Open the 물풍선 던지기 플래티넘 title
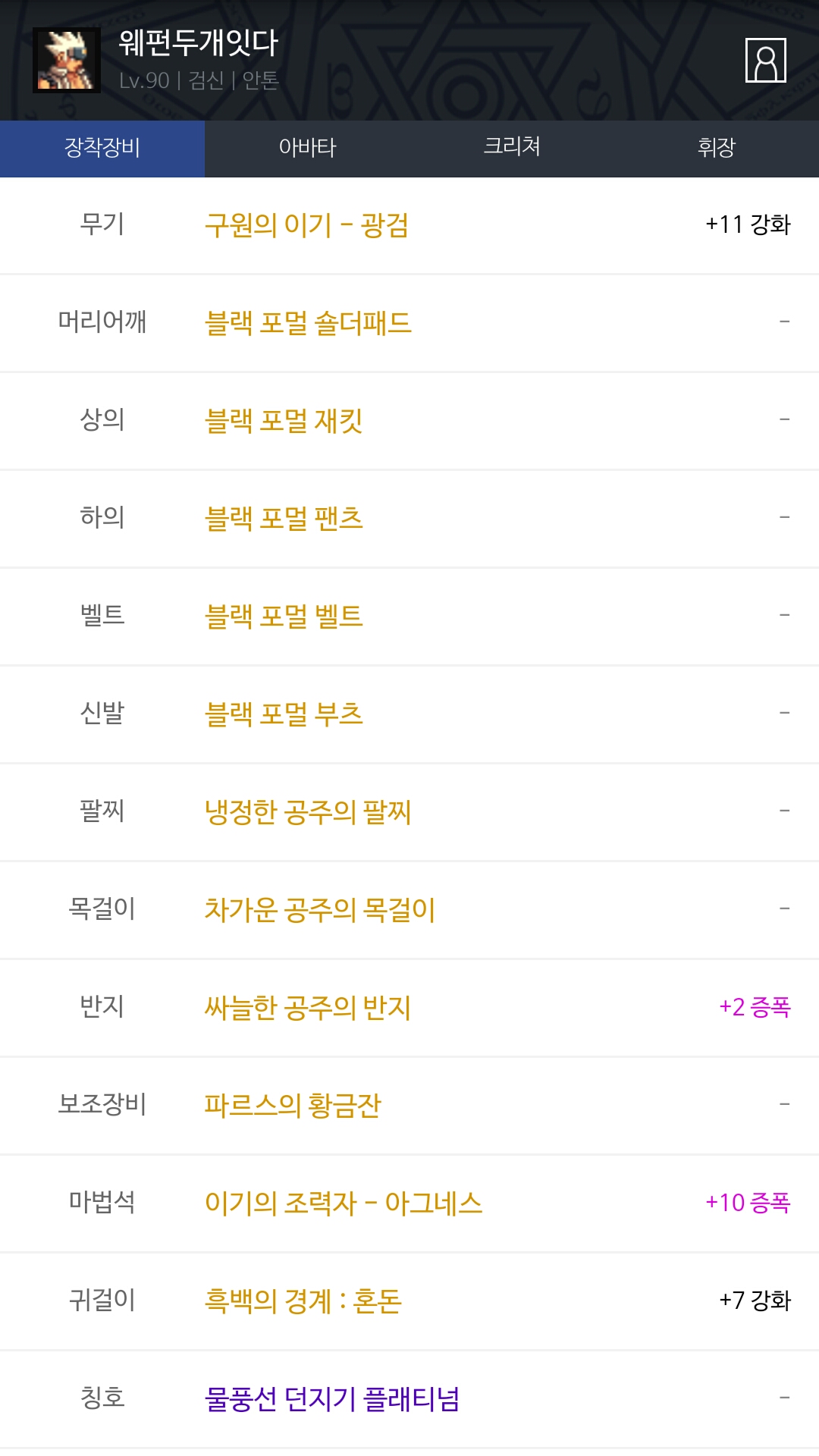This screenshot has width=819, height=1456. tap(332, 1399)
